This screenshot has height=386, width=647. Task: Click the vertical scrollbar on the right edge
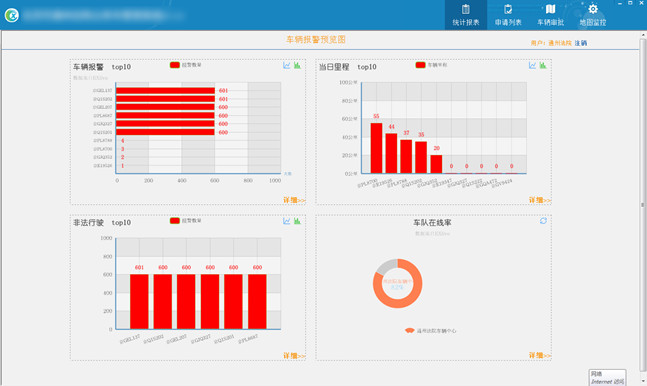tap(642, 205)
